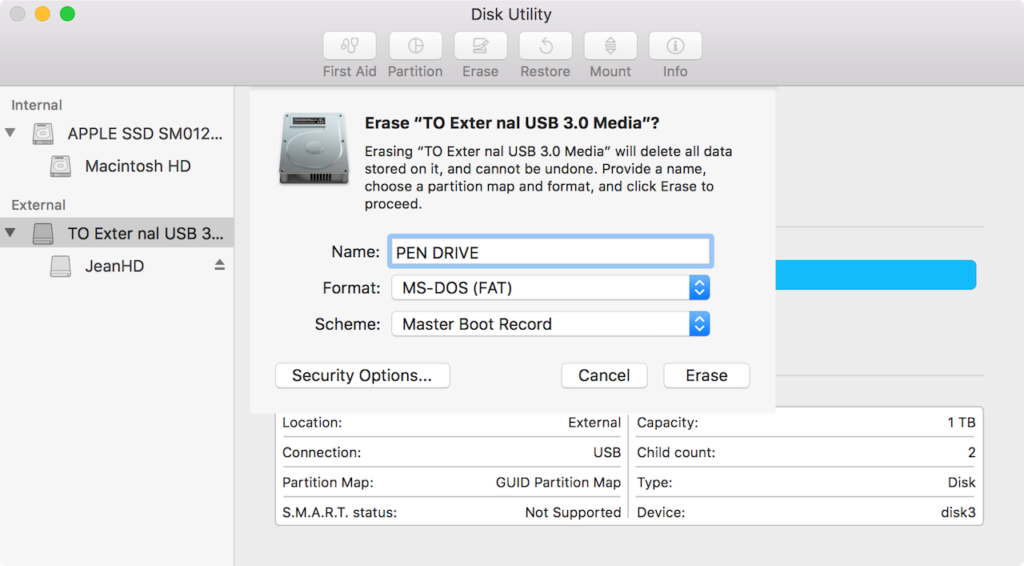The height and width of the screenshot is (566, 1024).
Task: Click the blue disk usage bar
Action: [875, 275]
